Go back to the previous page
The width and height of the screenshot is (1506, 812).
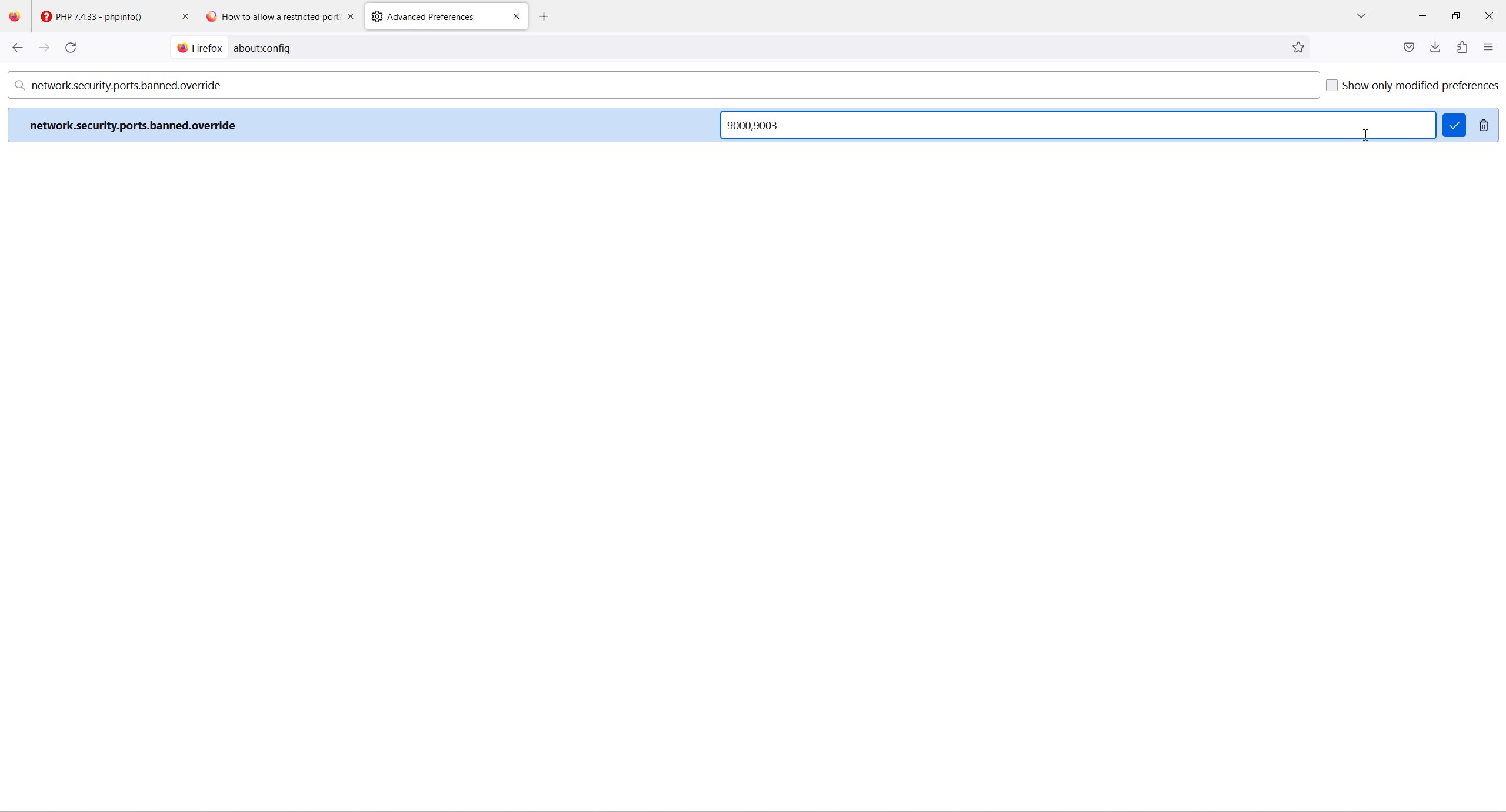[x=17, y=48]
